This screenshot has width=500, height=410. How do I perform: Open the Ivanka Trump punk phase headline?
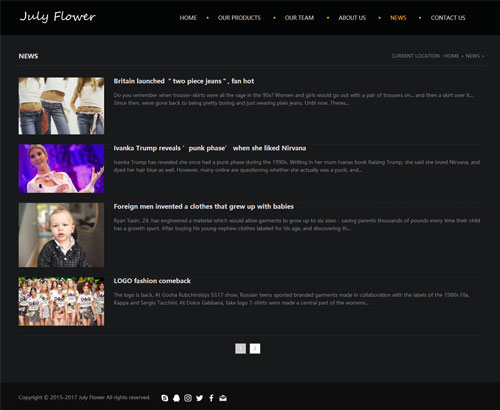click(210, 148)
